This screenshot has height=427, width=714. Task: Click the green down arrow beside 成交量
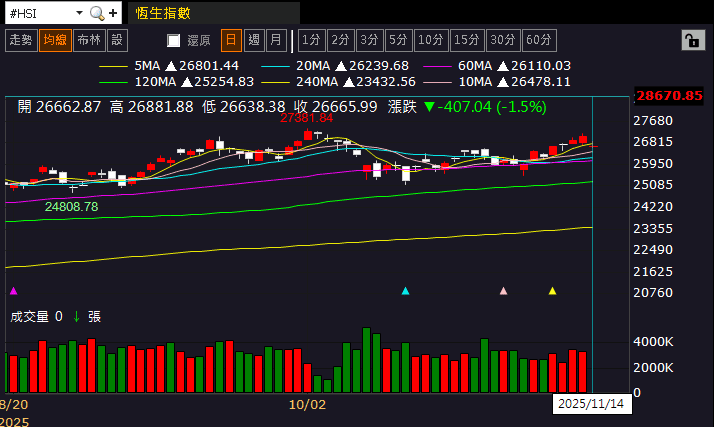(x=76, y=316)
